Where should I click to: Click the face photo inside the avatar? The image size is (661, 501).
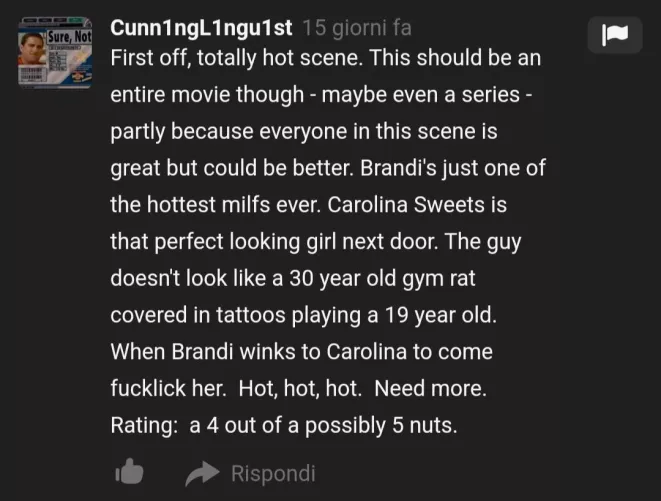pos(31,48)
